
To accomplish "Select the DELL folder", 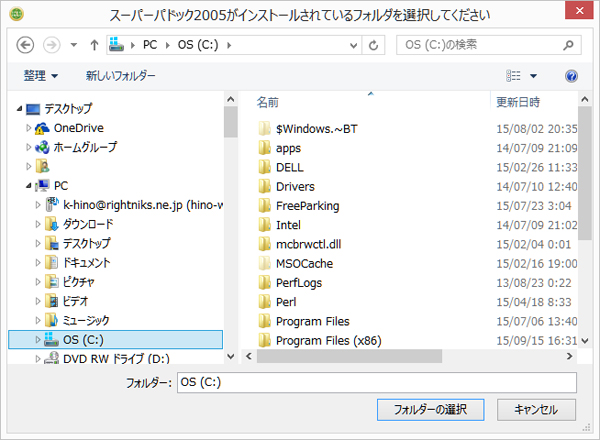I will click(290, 168).
